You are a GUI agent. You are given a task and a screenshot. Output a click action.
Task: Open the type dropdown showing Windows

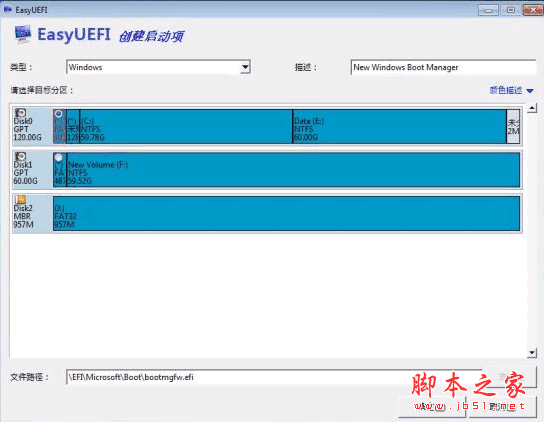(x=245, y=67)
